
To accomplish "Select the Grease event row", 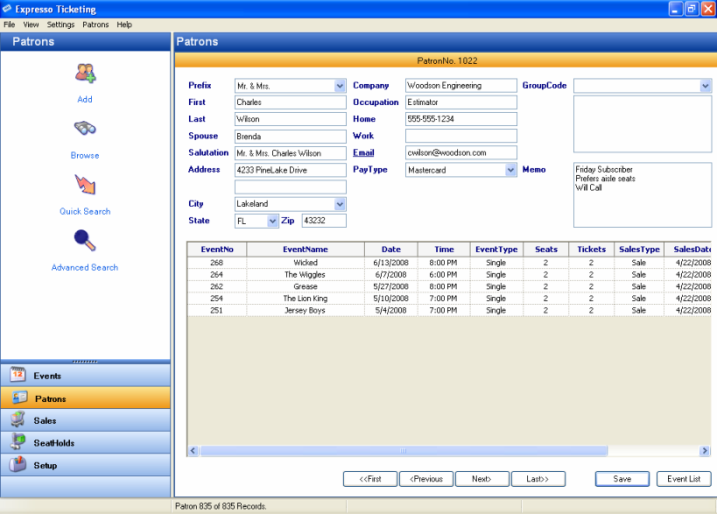I will click(x=449, y=286).
